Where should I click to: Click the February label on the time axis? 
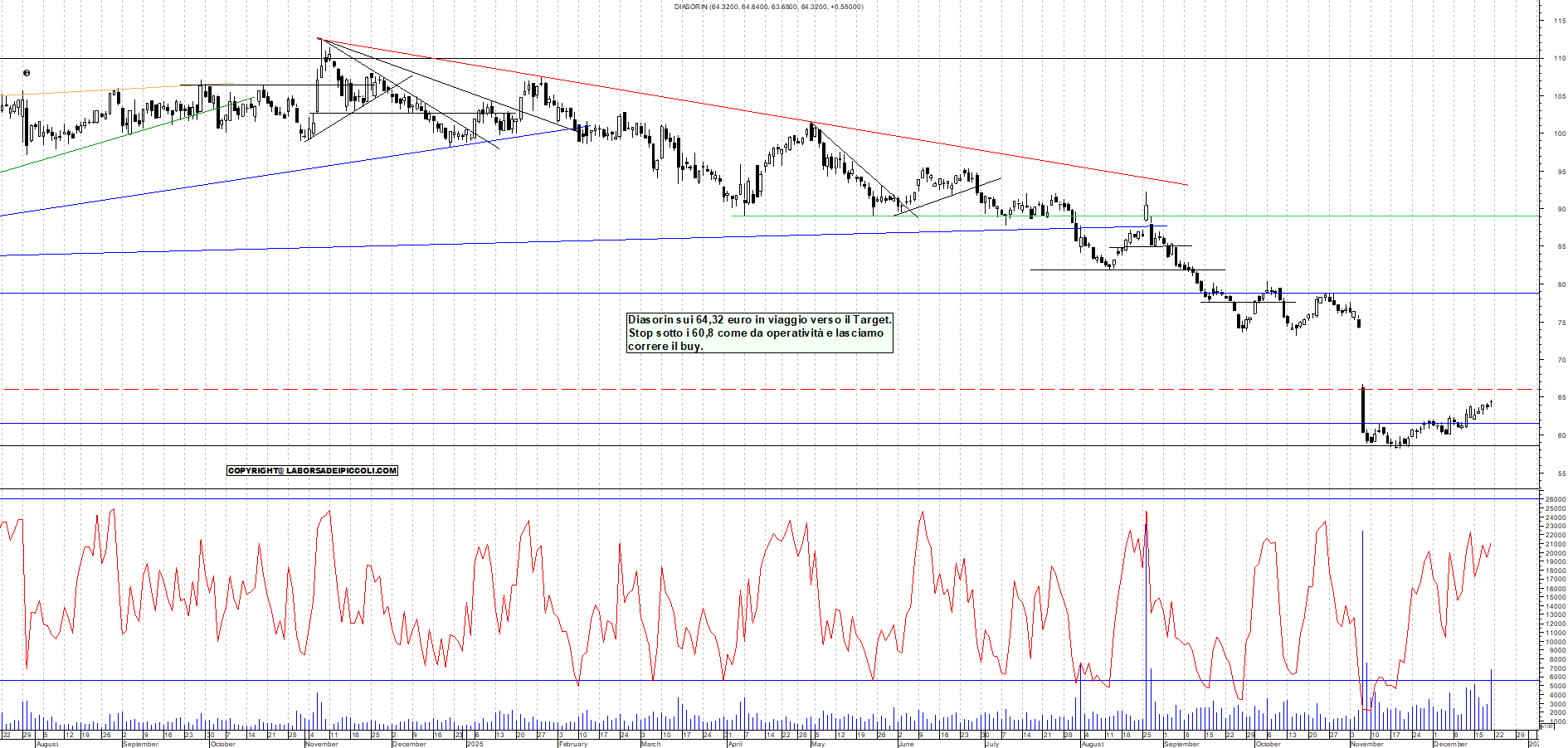coord(573,744)
